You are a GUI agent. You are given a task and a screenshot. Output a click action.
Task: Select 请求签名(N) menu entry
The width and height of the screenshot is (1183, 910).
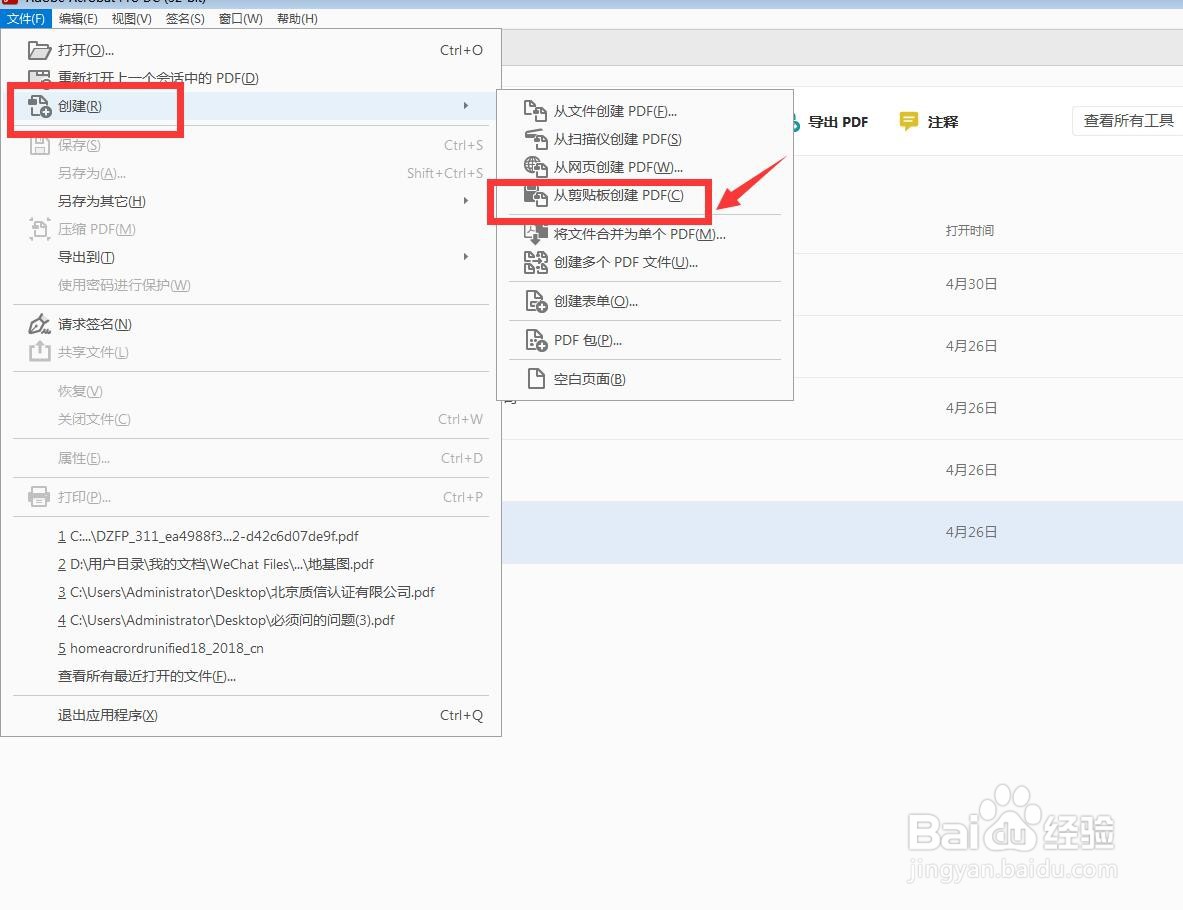[250, 324]
